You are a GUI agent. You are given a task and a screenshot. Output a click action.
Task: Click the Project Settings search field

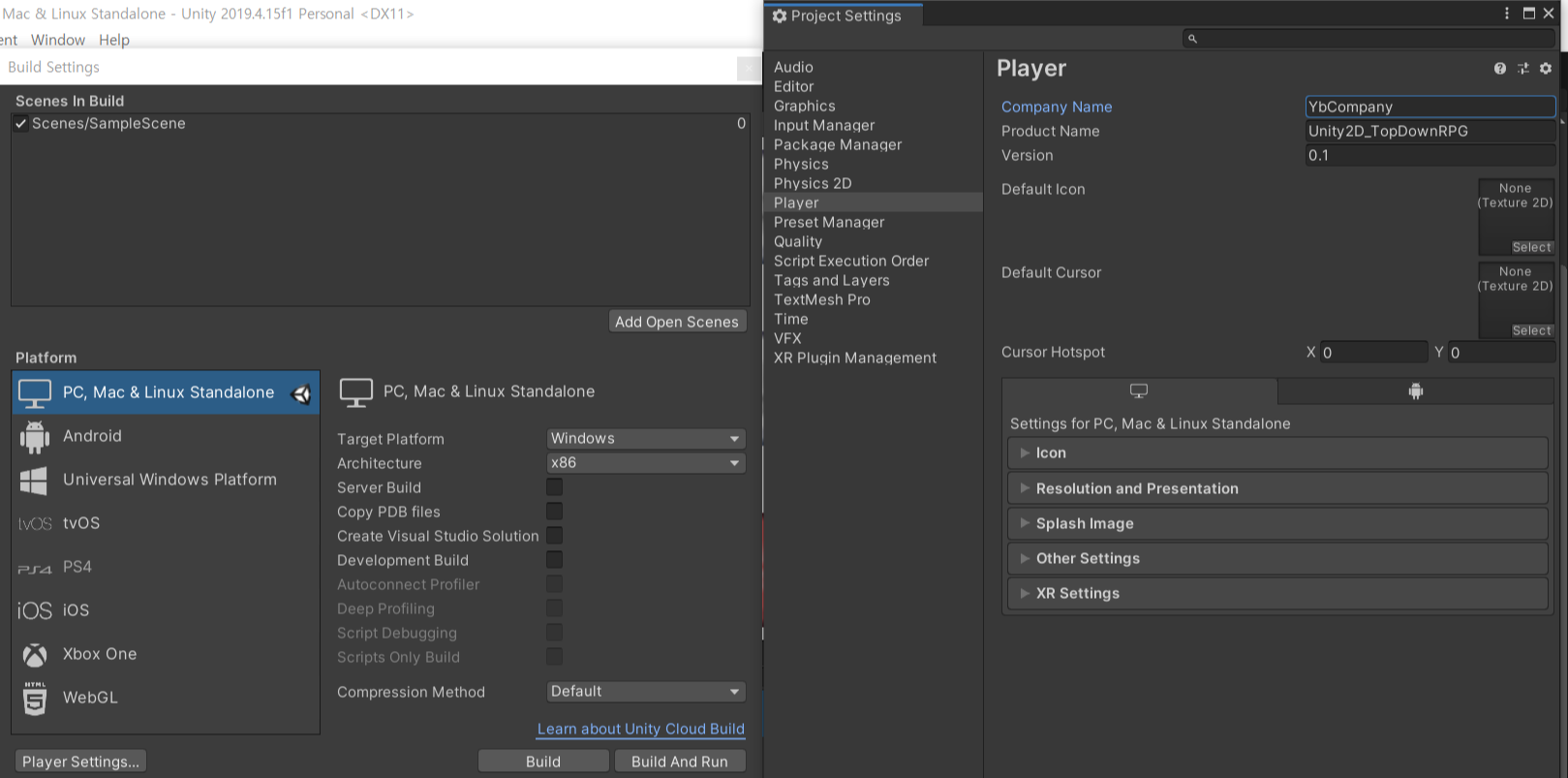click(x=1368, y=39)
